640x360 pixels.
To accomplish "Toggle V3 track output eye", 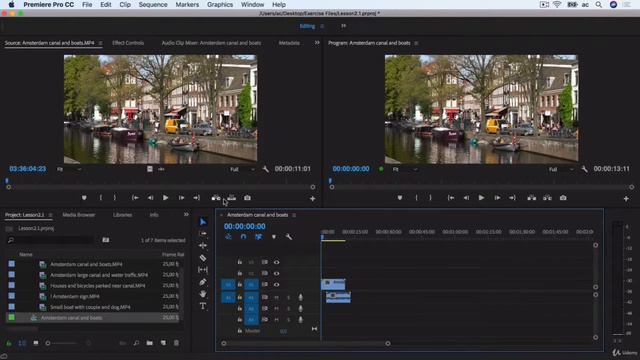I will pos(277,262).
